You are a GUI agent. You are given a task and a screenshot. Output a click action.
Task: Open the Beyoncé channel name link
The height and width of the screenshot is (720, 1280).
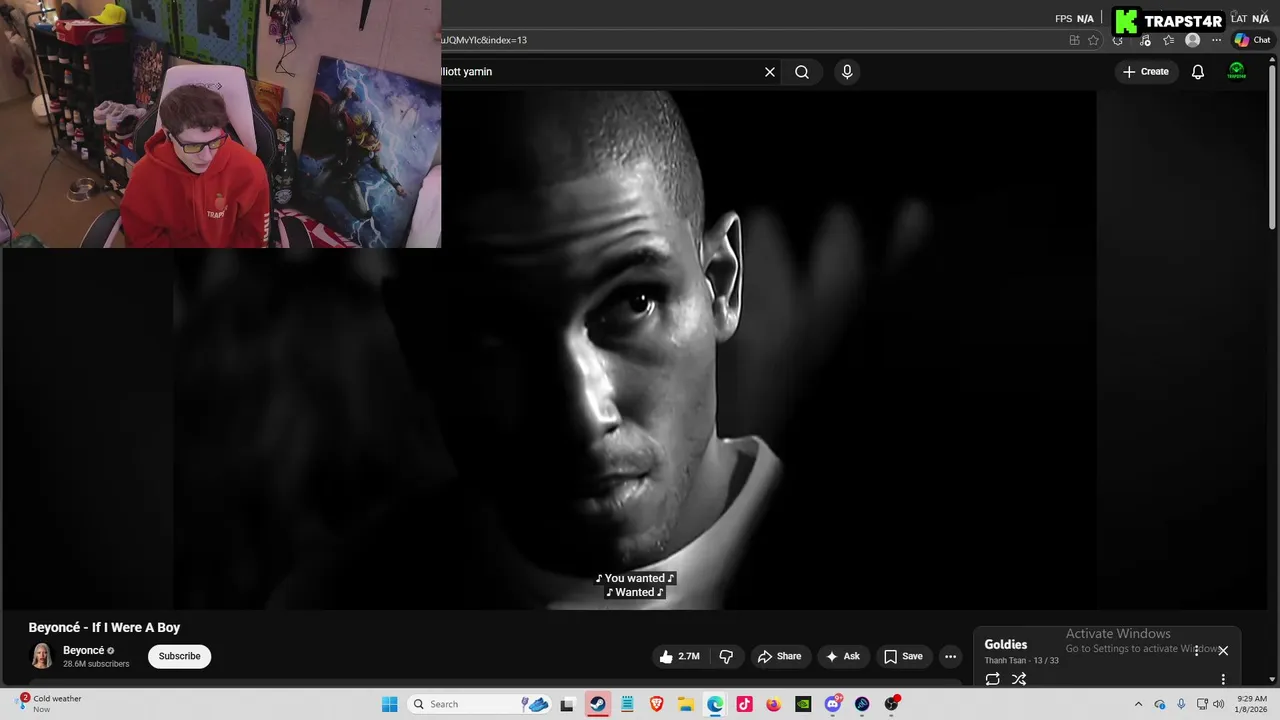pos(83,651)
